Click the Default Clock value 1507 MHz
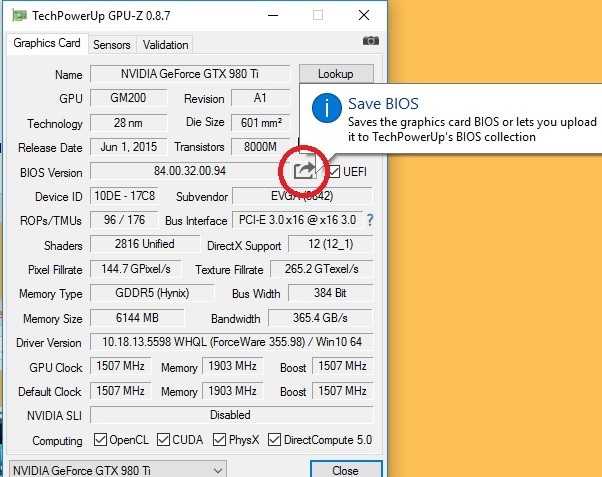Viewport: 602px width, 477px height. [x=121, y=391]
